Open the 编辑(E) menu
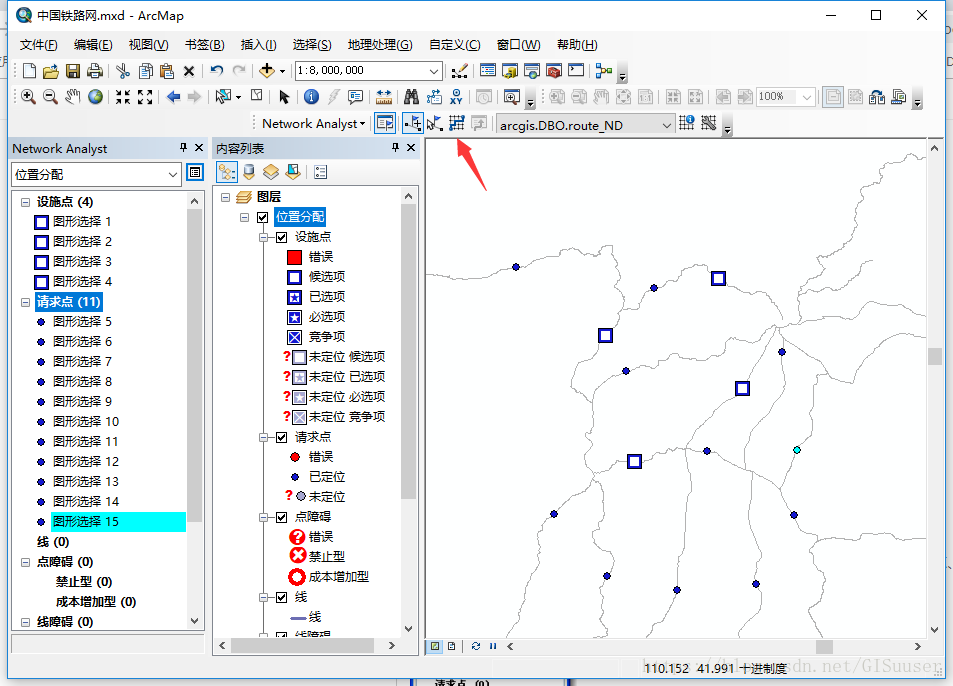953x686 pixels. [93, 45]
